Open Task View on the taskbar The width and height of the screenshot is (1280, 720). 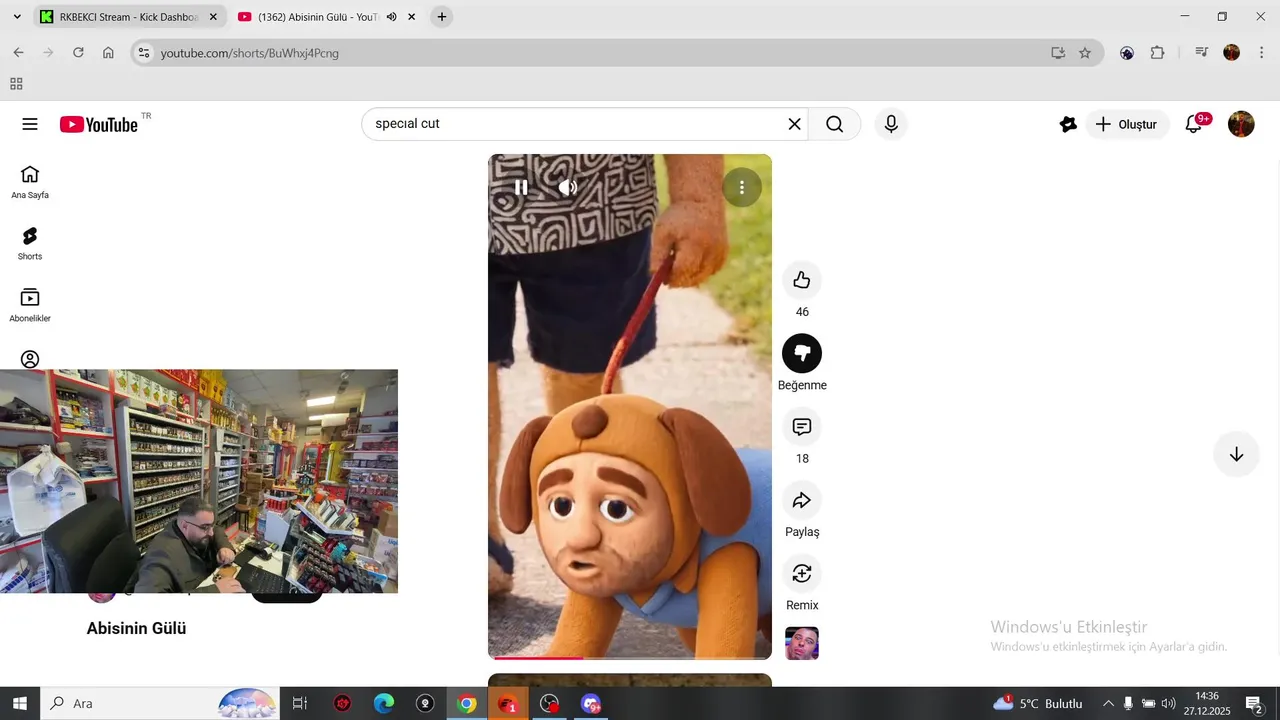[x=299, y=703]
